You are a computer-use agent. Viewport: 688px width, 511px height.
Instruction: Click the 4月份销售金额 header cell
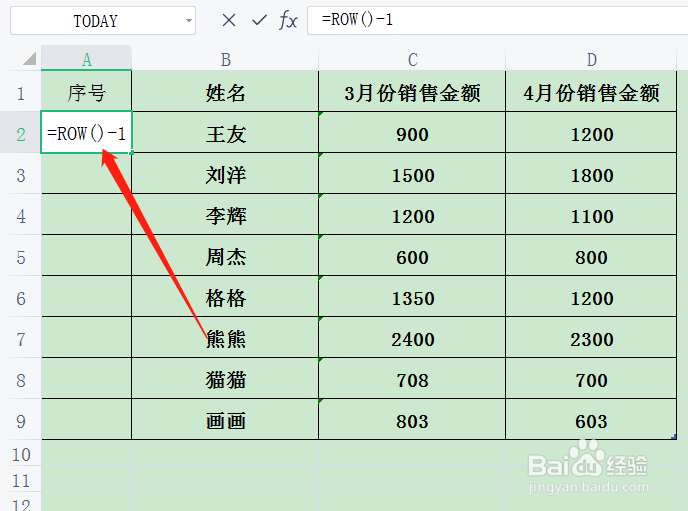(x=591, y=93)
